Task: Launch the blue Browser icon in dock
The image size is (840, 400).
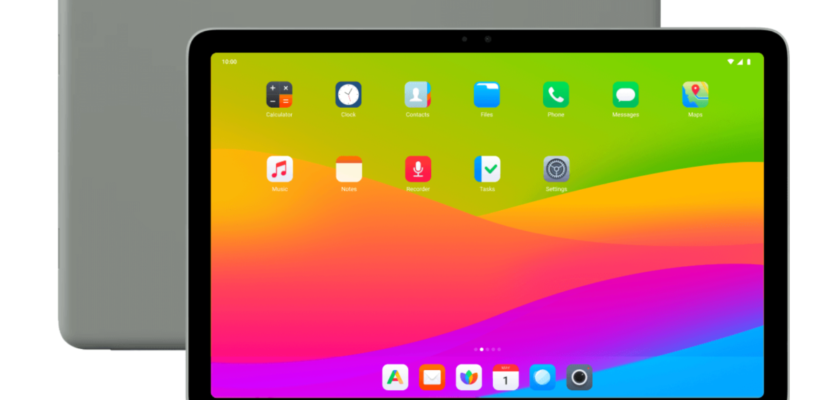Action: click(x=542, y=378)
